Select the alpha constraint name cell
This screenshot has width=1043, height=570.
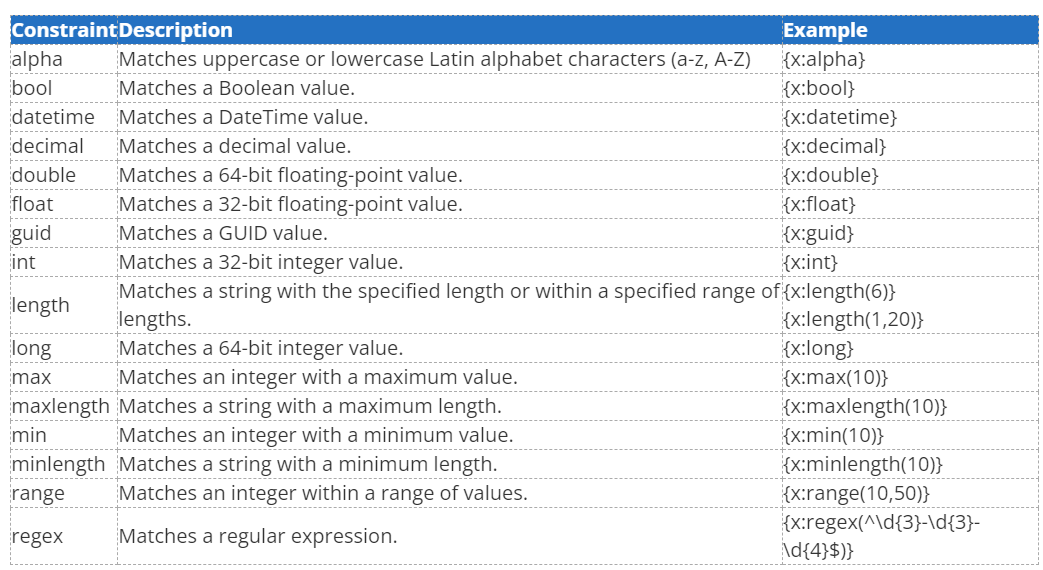(37, 59)
